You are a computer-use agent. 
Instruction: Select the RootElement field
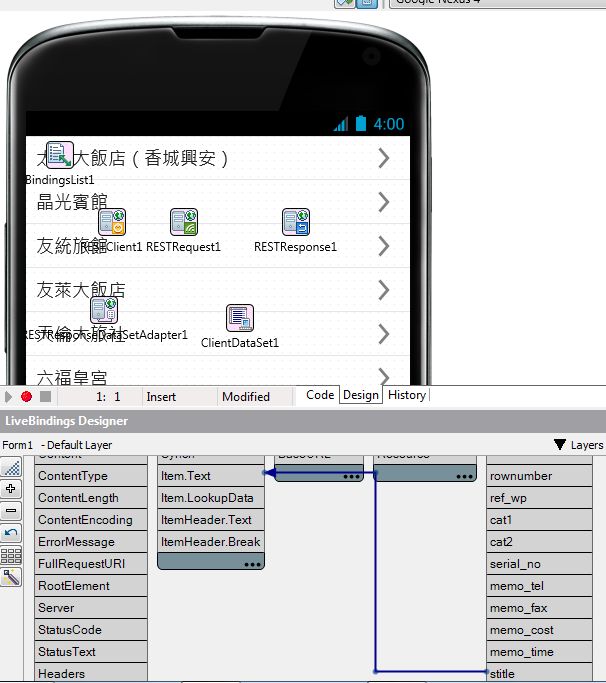pos(91,585)
